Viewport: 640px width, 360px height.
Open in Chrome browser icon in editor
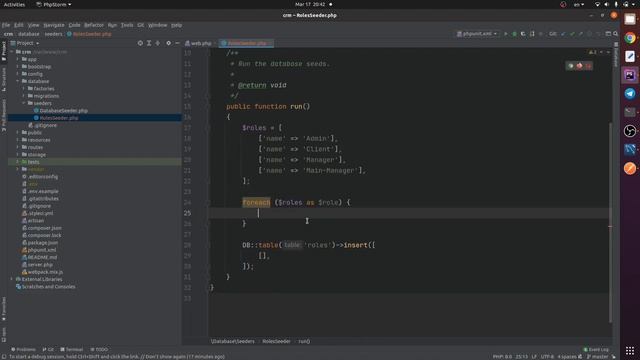pos(571,66)
